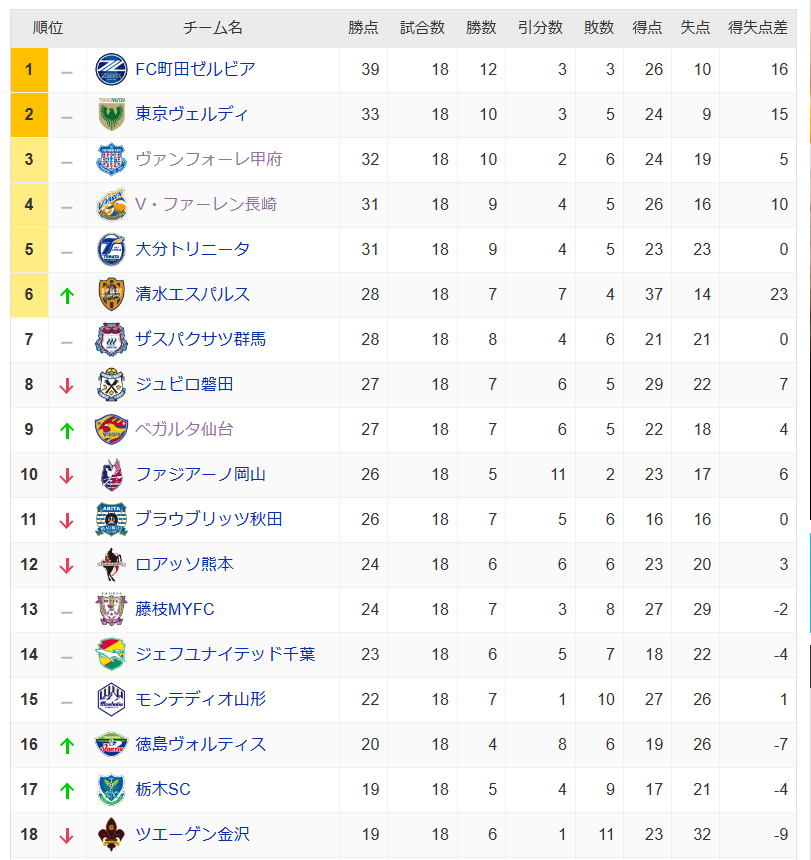811x860 pixels.
Task: Click the 徳島ヴォルティス team logo
Action: click(111, 744)
